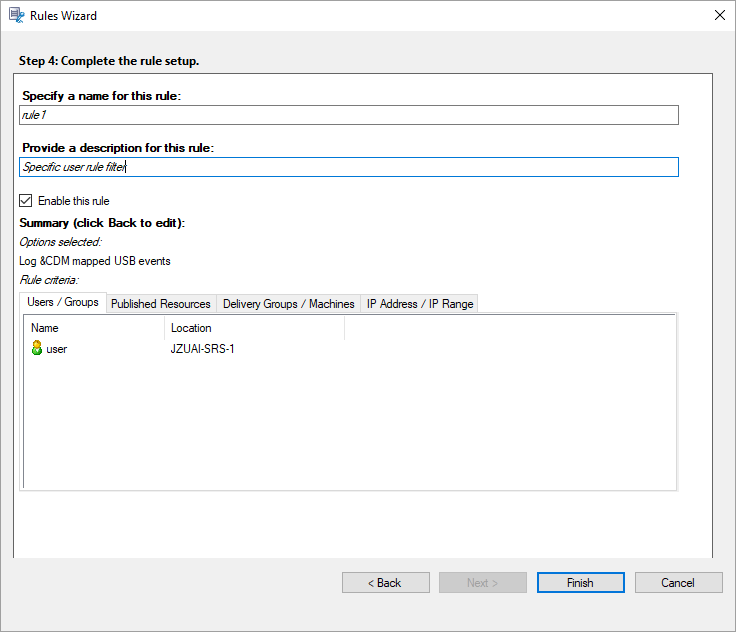737x633 pixels.
Task: Focus the rule description text field
Action: 349,167
